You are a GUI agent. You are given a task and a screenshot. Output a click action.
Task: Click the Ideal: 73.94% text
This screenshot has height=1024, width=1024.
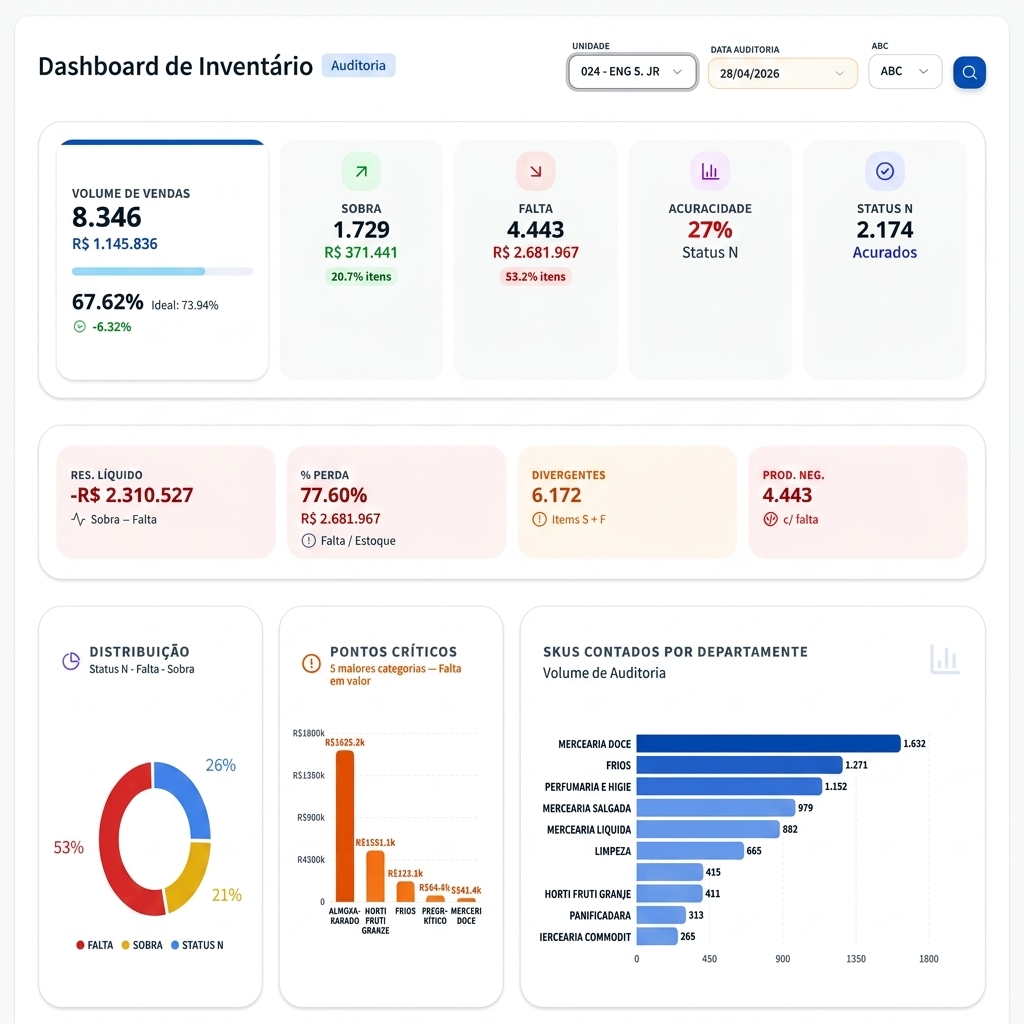click(185, 305)
